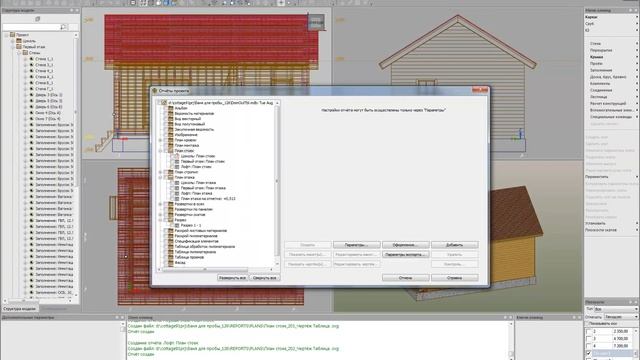Click the Оформление... button
The width and height of the screenshot is (640, 360).
point(405,245)
